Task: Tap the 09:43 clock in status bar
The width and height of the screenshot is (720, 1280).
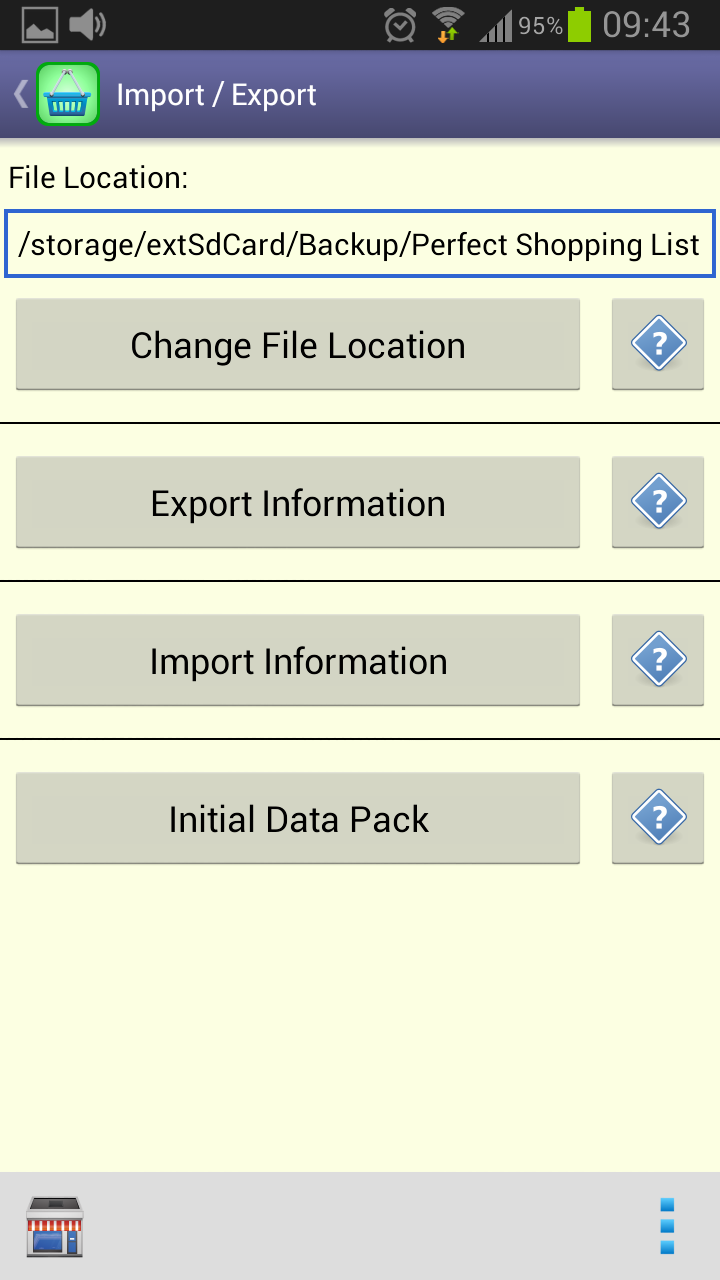Action: [647, 25]
